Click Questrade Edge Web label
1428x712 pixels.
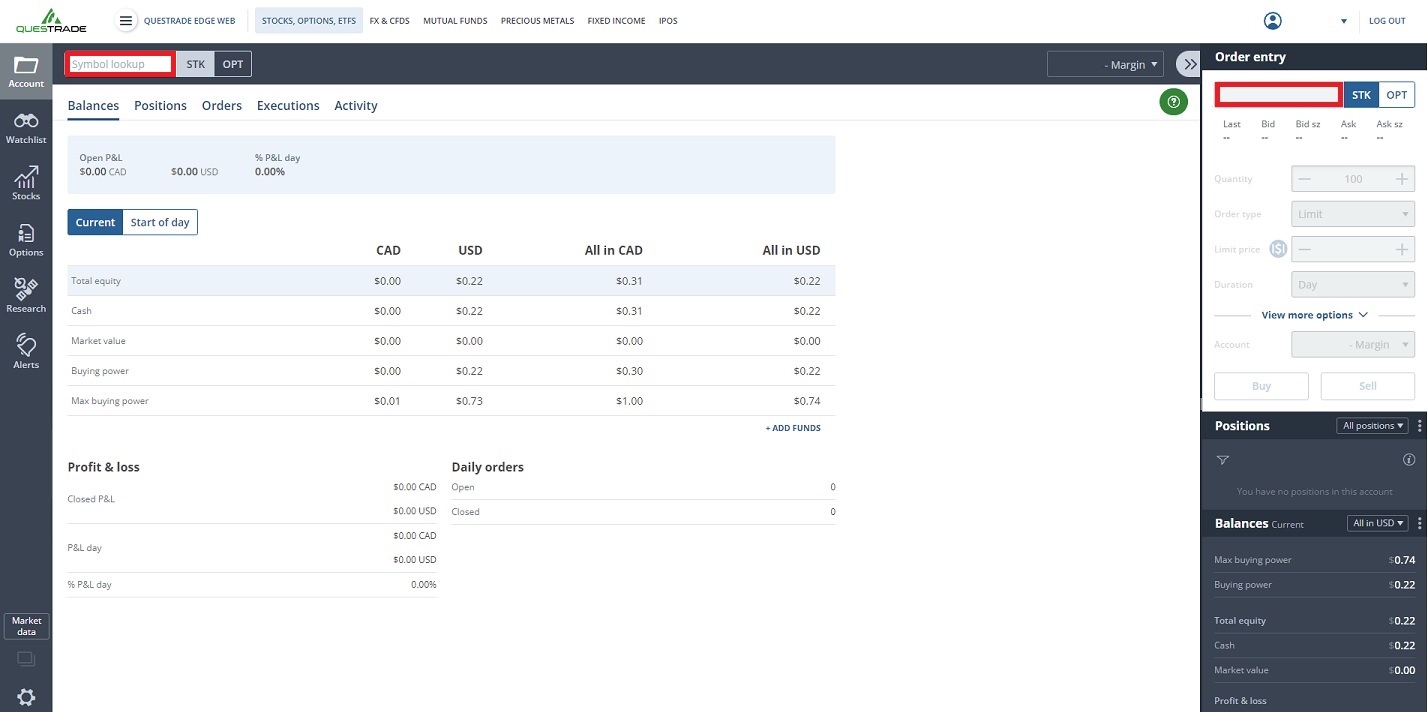[x=189, y=21]
